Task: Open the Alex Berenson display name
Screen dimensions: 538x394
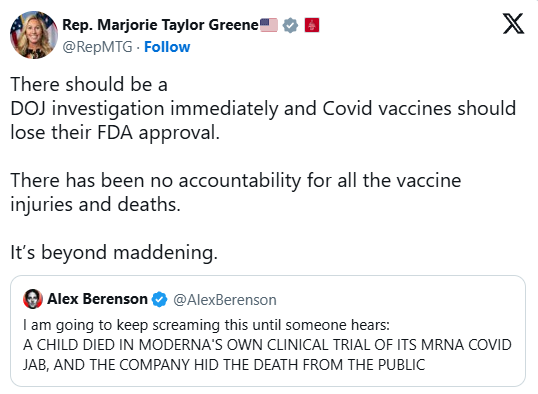Action: point(97,299)
